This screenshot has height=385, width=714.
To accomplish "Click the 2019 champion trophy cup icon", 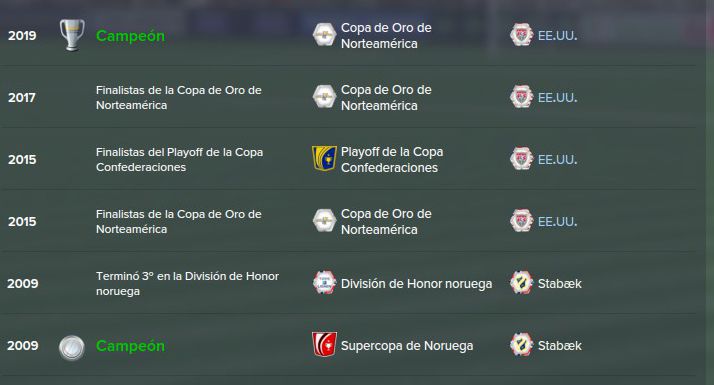I will click(x=72, y=35).
